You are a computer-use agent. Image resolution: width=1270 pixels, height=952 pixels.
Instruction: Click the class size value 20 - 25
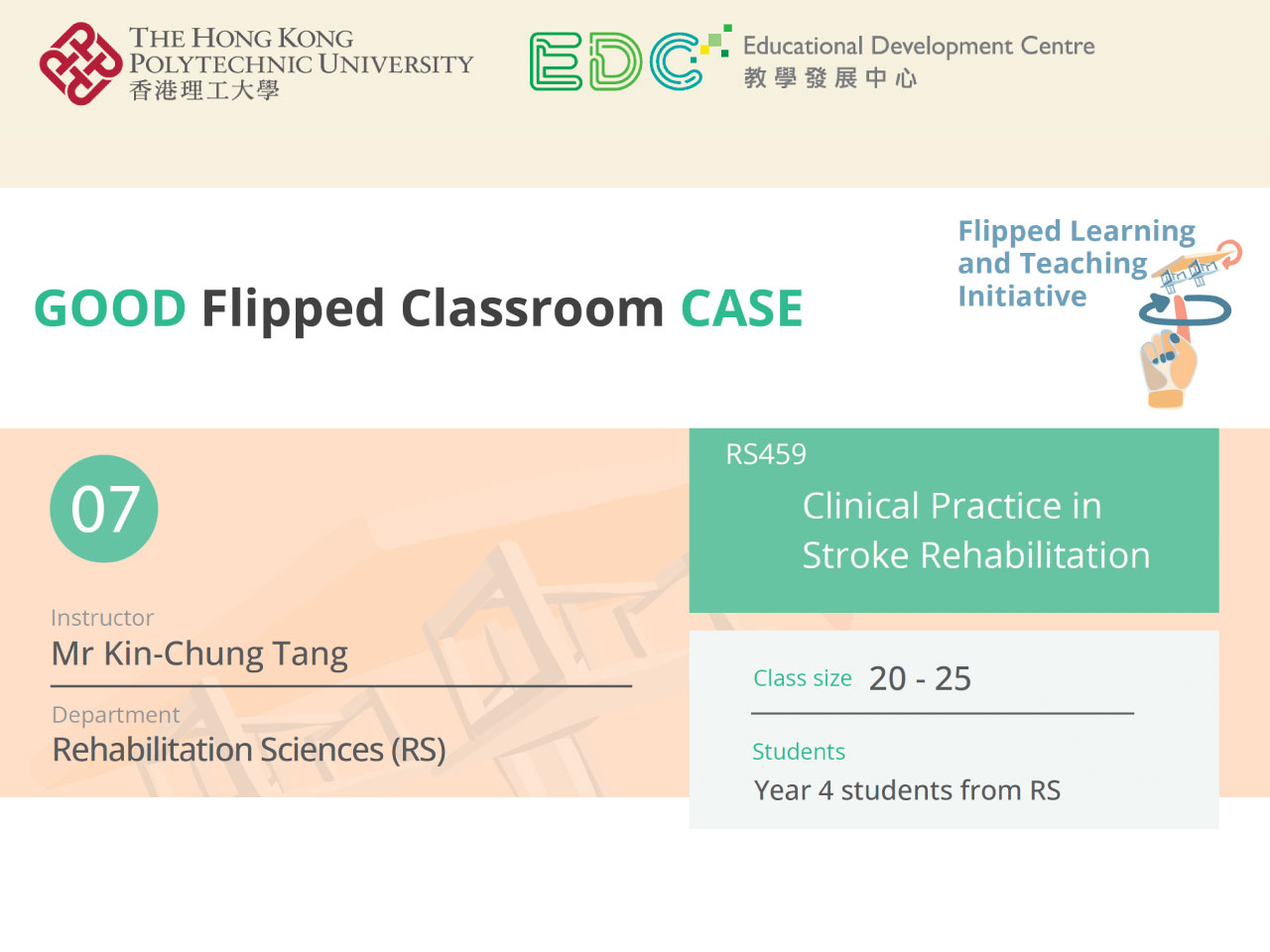(920, 678)
